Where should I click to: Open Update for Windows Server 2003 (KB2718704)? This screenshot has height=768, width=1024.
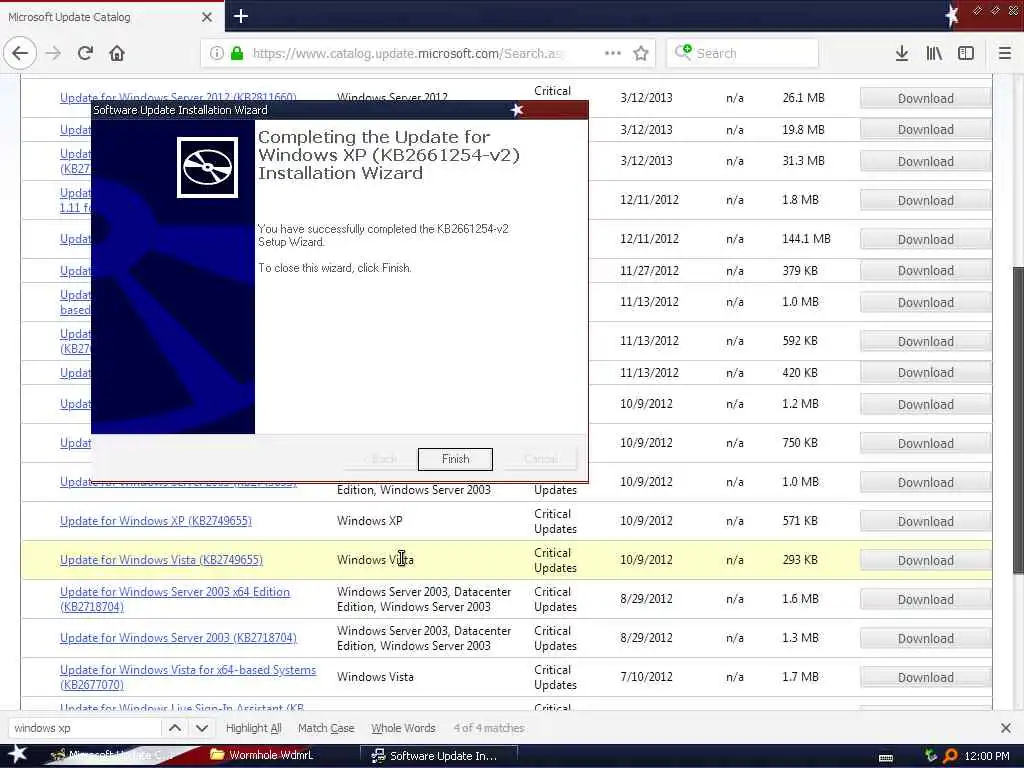tap(178, 637)
